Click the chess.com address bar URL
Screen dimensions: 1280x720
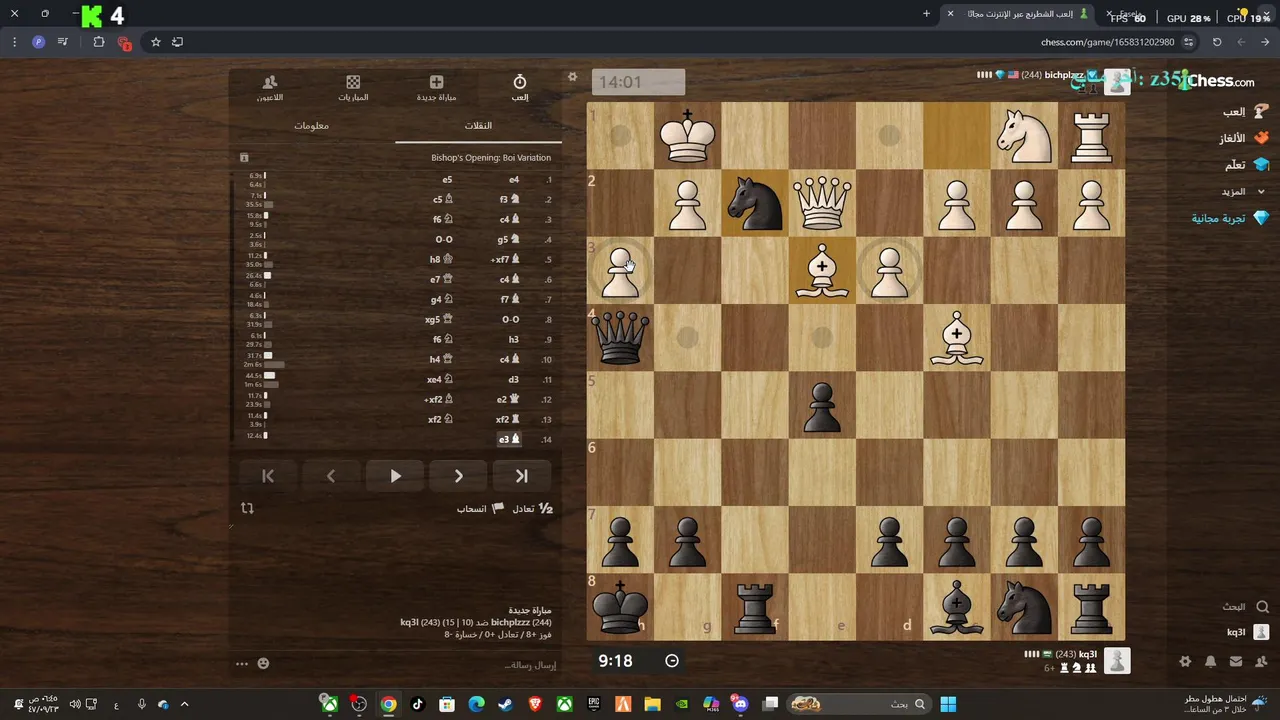(x=1108, y=42)
